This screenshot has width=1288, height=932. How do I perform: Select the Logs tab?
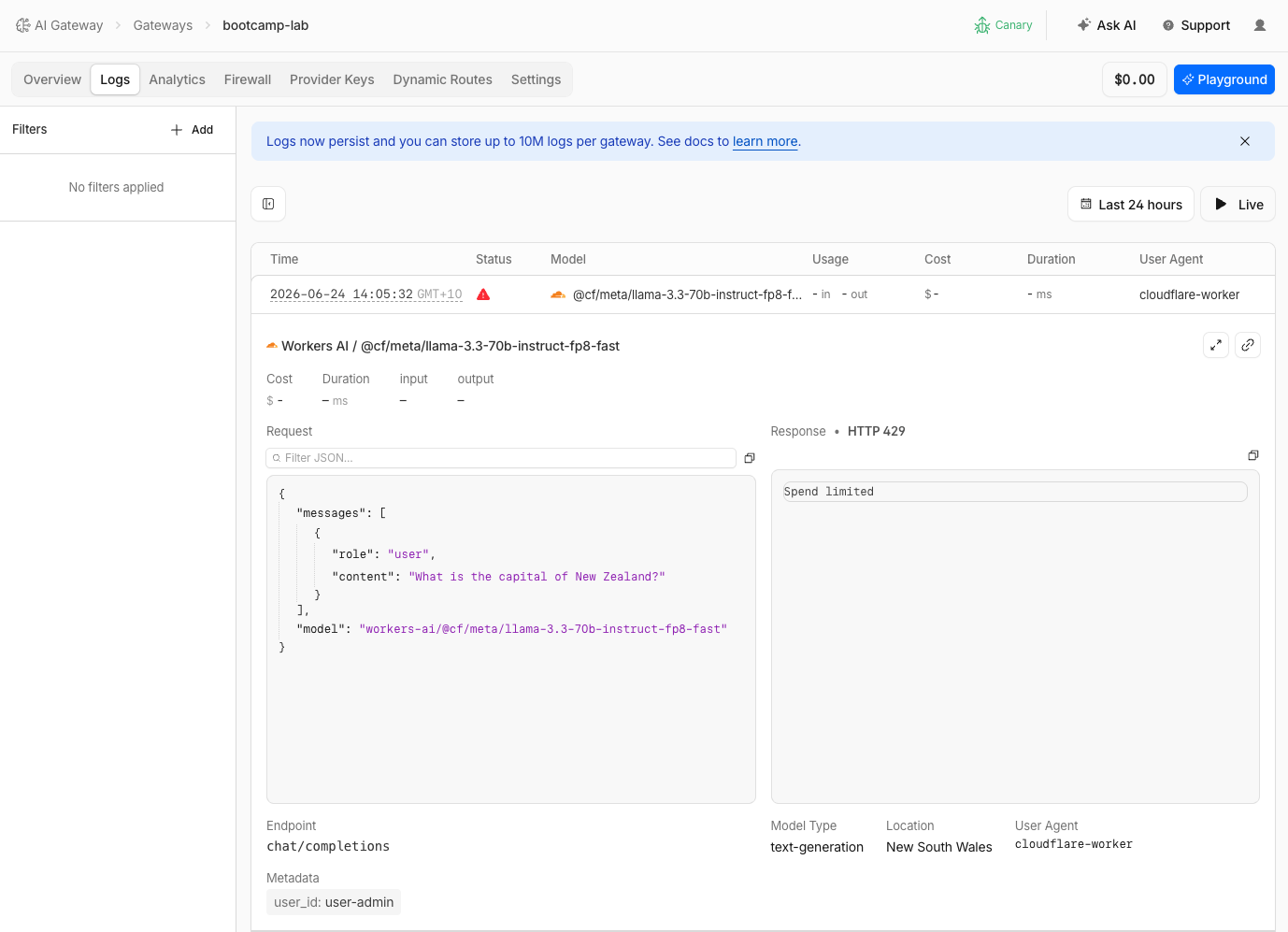coord(115,79)
